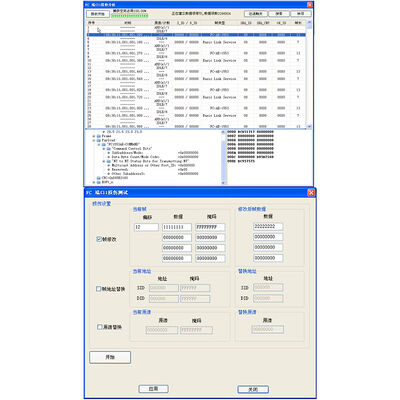Image resolution: width=400 pixels, height=400 pixels.
Task: Collapse the Payload tree node
Action: [94, 140]
